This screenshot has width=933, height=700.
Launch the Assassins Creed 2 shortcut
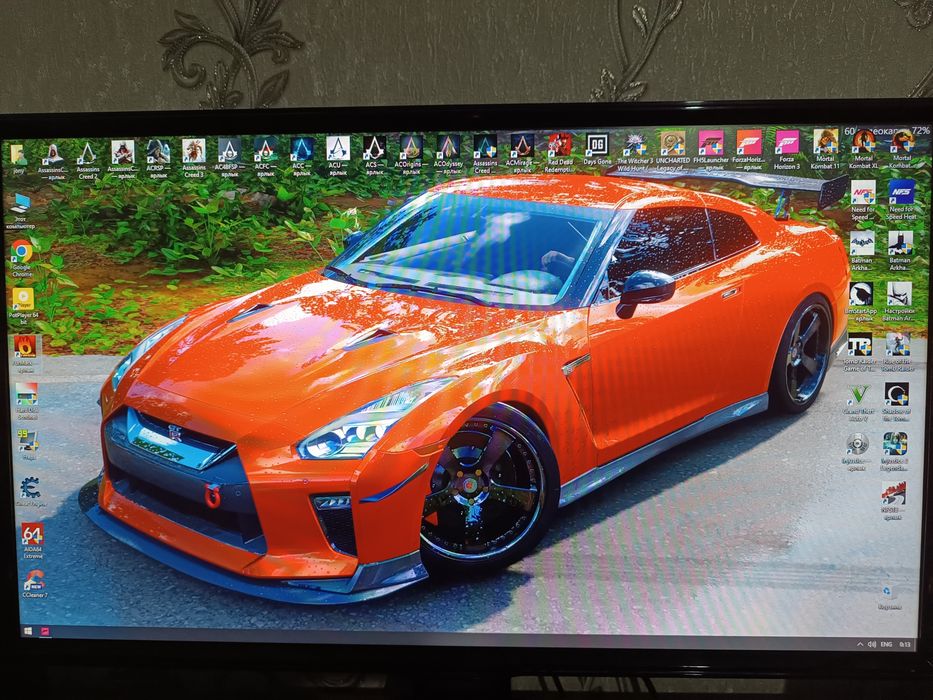(x=87, y=160)
